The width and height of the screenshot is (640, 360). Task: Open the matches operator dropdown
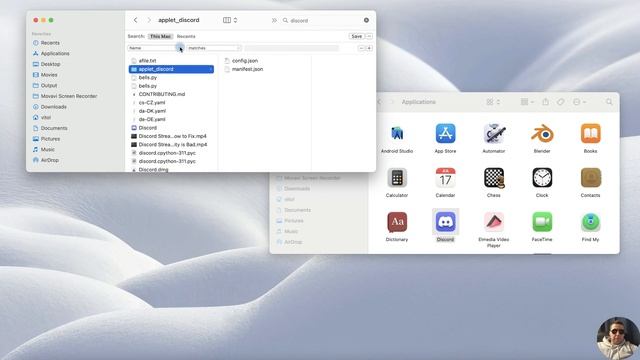(214, 48)
